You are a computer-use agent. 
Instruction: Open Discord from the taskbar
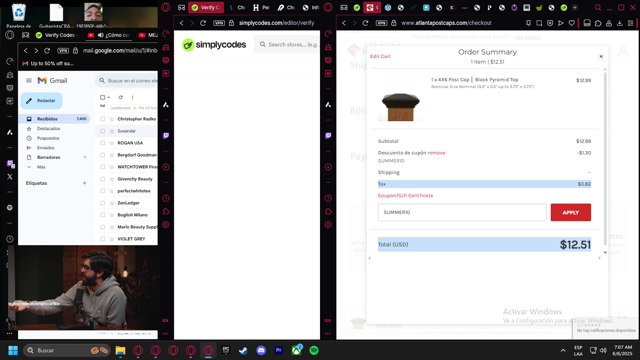click(261, 350)
